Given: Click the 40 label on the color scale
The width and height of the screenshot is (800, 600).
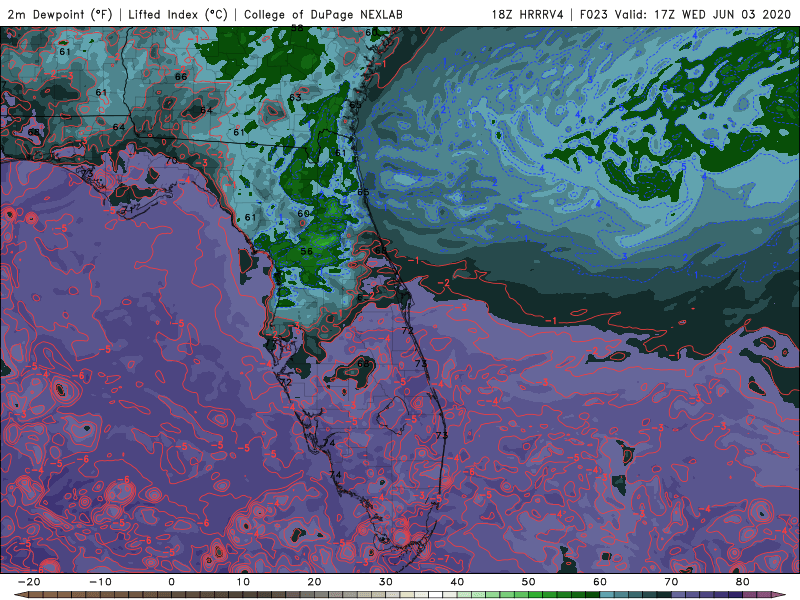Looking at the screenshot, I should tap(457, 582).
